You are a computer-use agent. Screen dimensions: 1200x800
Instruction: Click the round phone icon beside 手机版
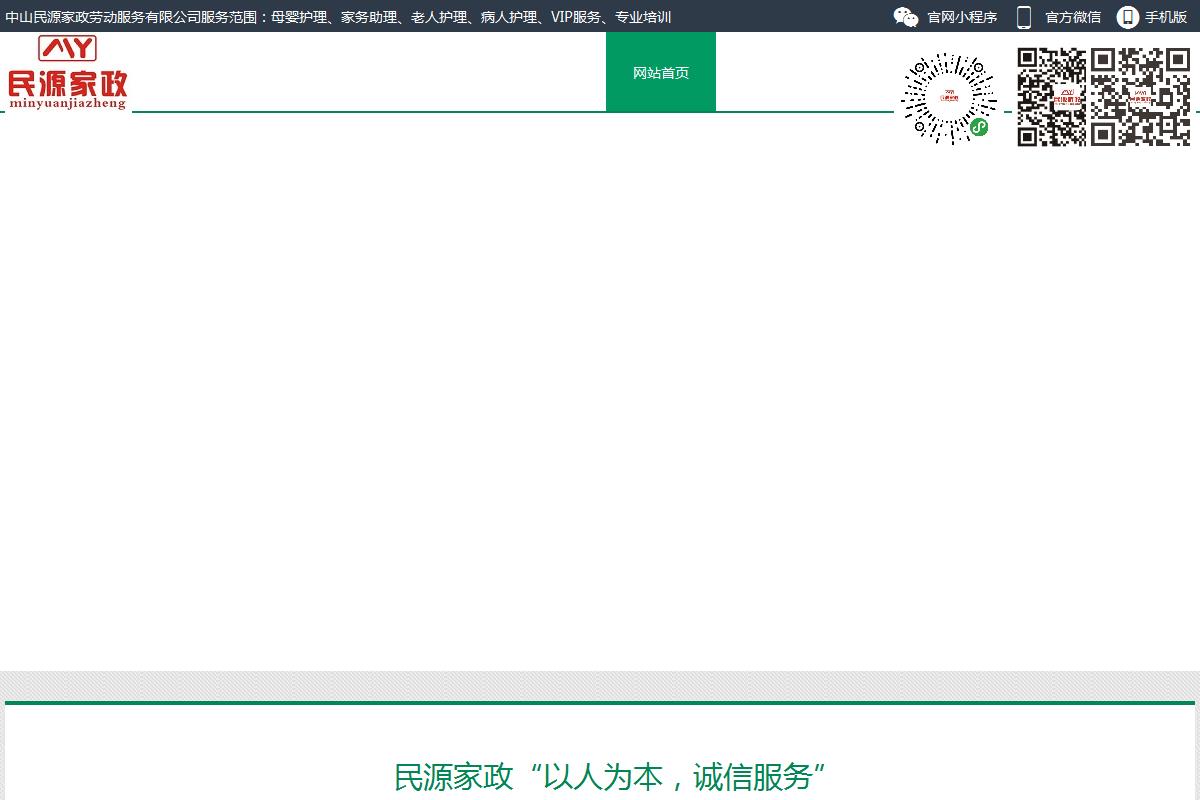point(1128,17)
